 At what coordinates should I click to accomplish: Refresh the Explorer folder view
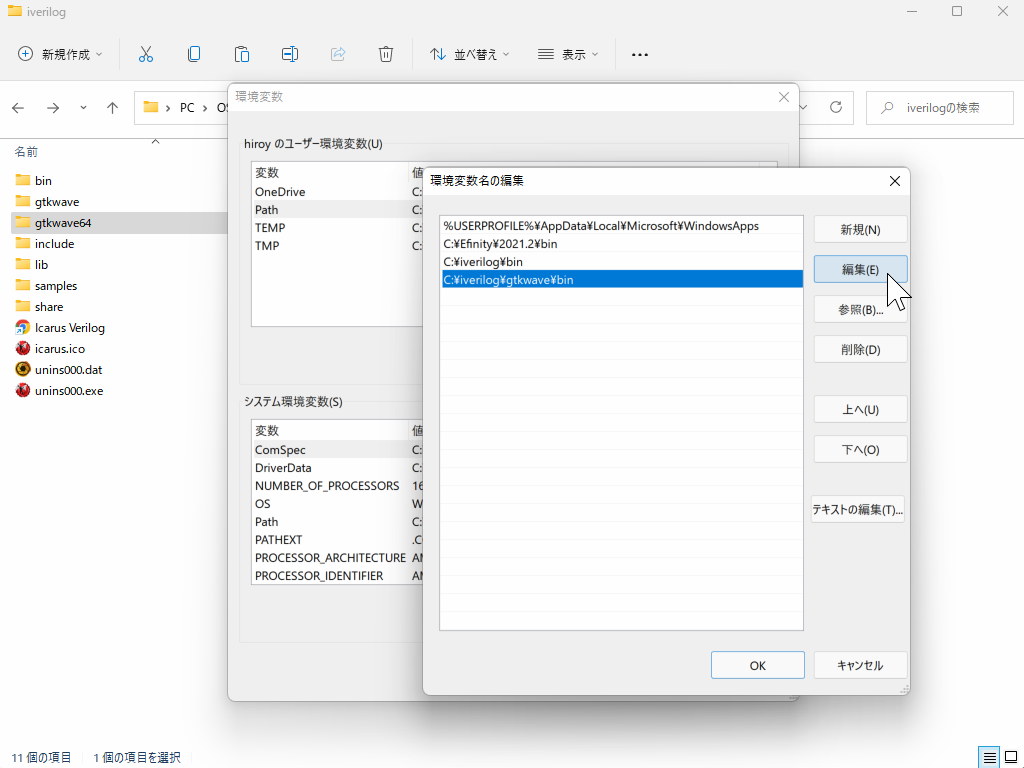836,107
